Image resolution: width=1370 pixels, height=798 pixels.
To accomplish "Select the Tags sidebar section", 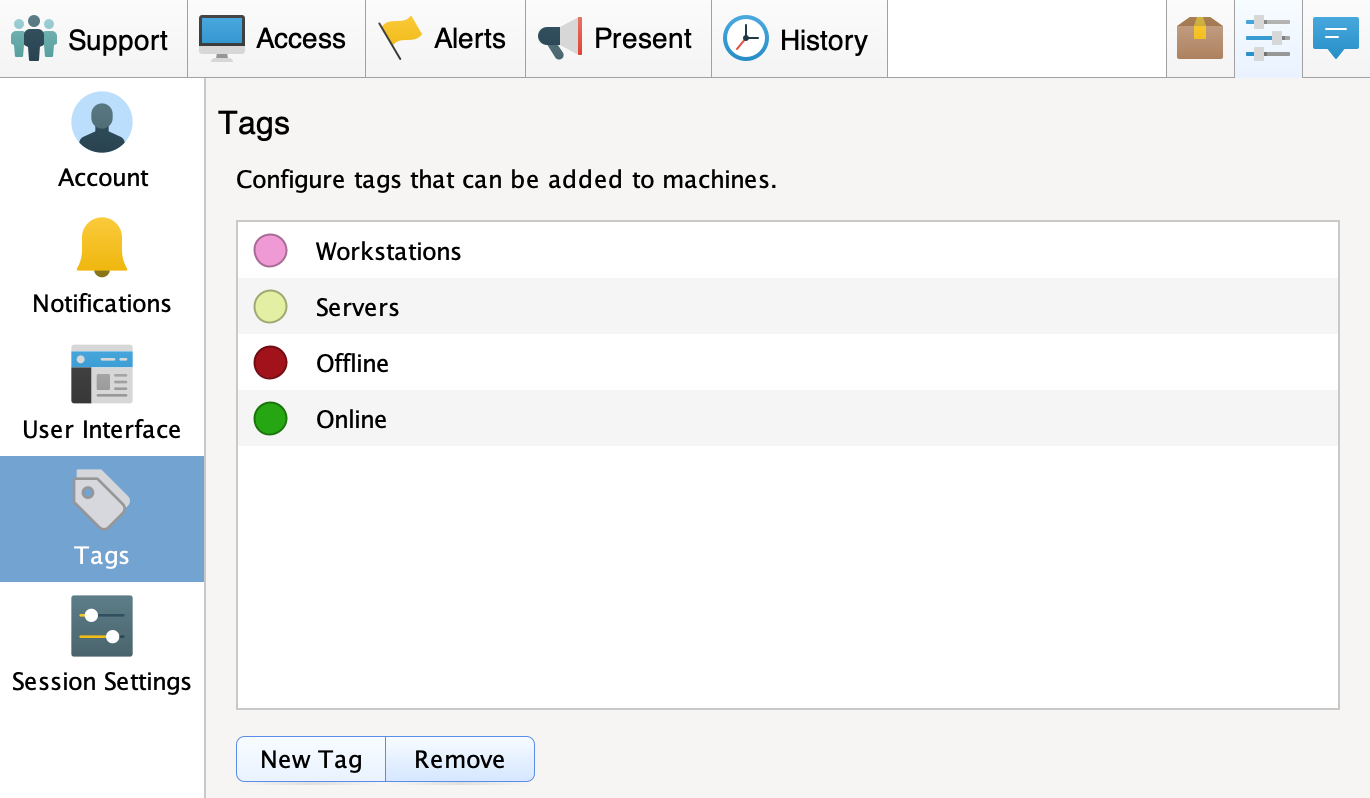I will point(102,519).
